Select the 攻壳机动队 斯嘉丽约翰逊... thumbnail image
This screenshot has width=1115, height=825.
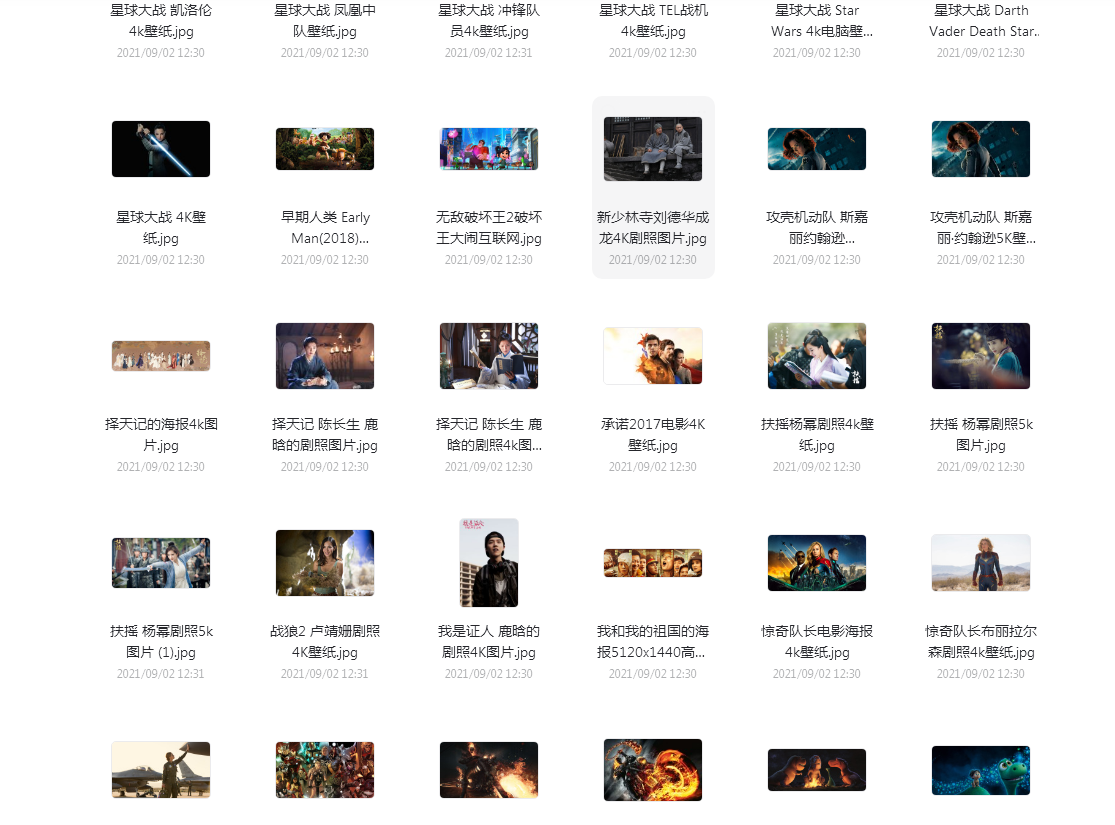coord(817,149)
